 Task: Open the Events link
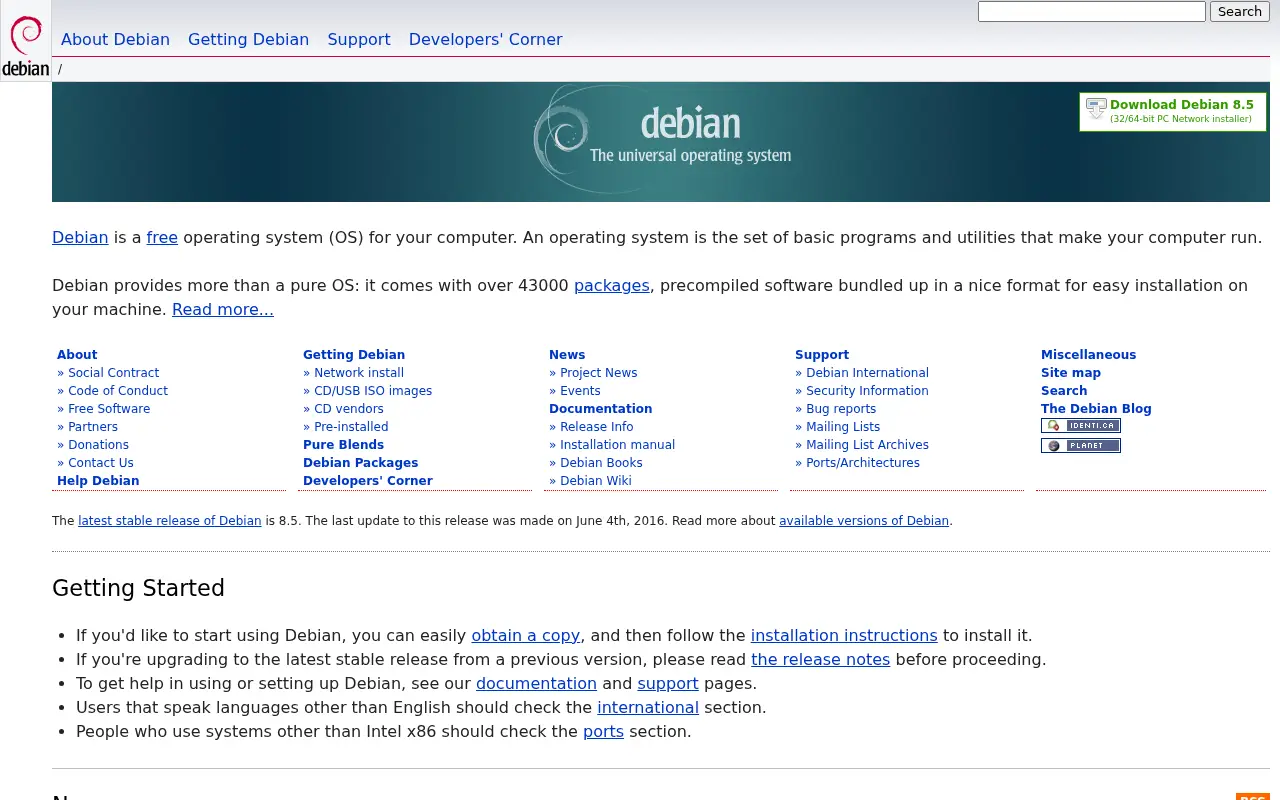(x=580, y=391)
